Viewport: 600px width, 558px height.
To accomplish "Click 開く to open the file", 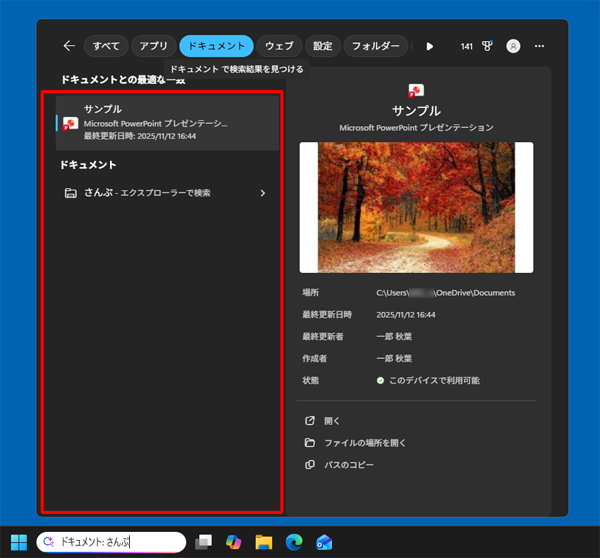I will pos(332,421).
